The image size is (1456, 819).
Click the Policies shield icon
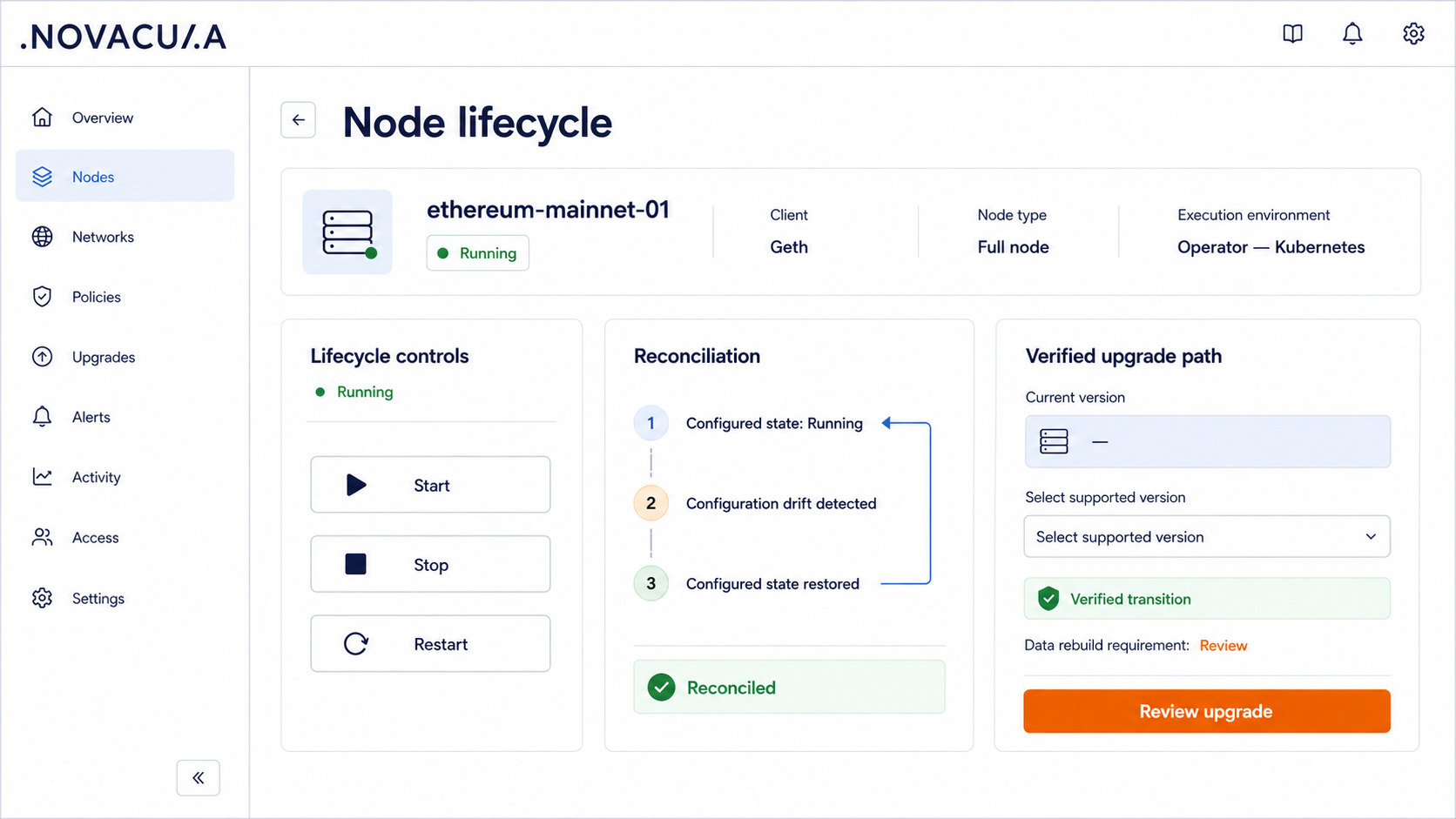coord(42,297)
